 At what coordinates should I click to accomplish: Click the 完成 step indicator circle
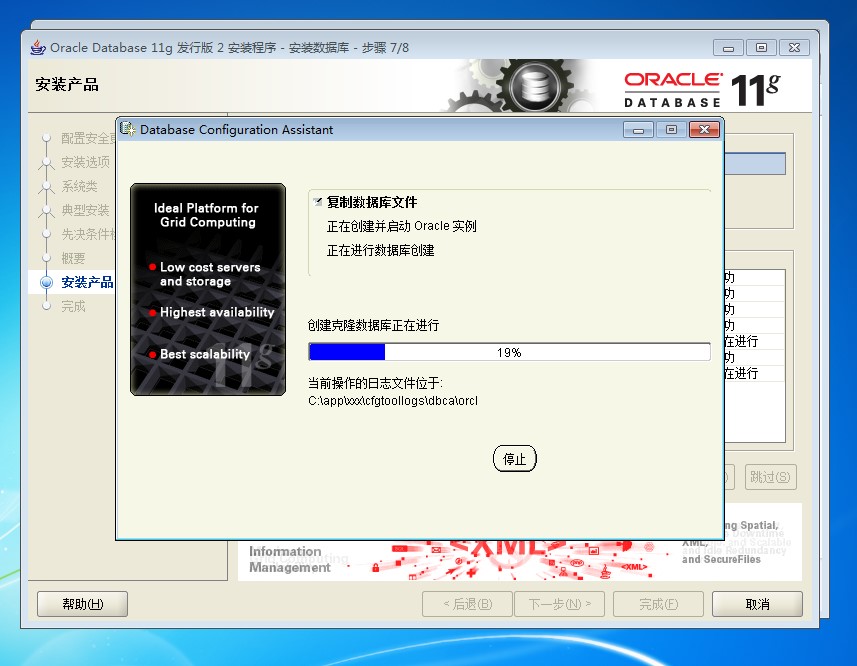coord(45,306)
